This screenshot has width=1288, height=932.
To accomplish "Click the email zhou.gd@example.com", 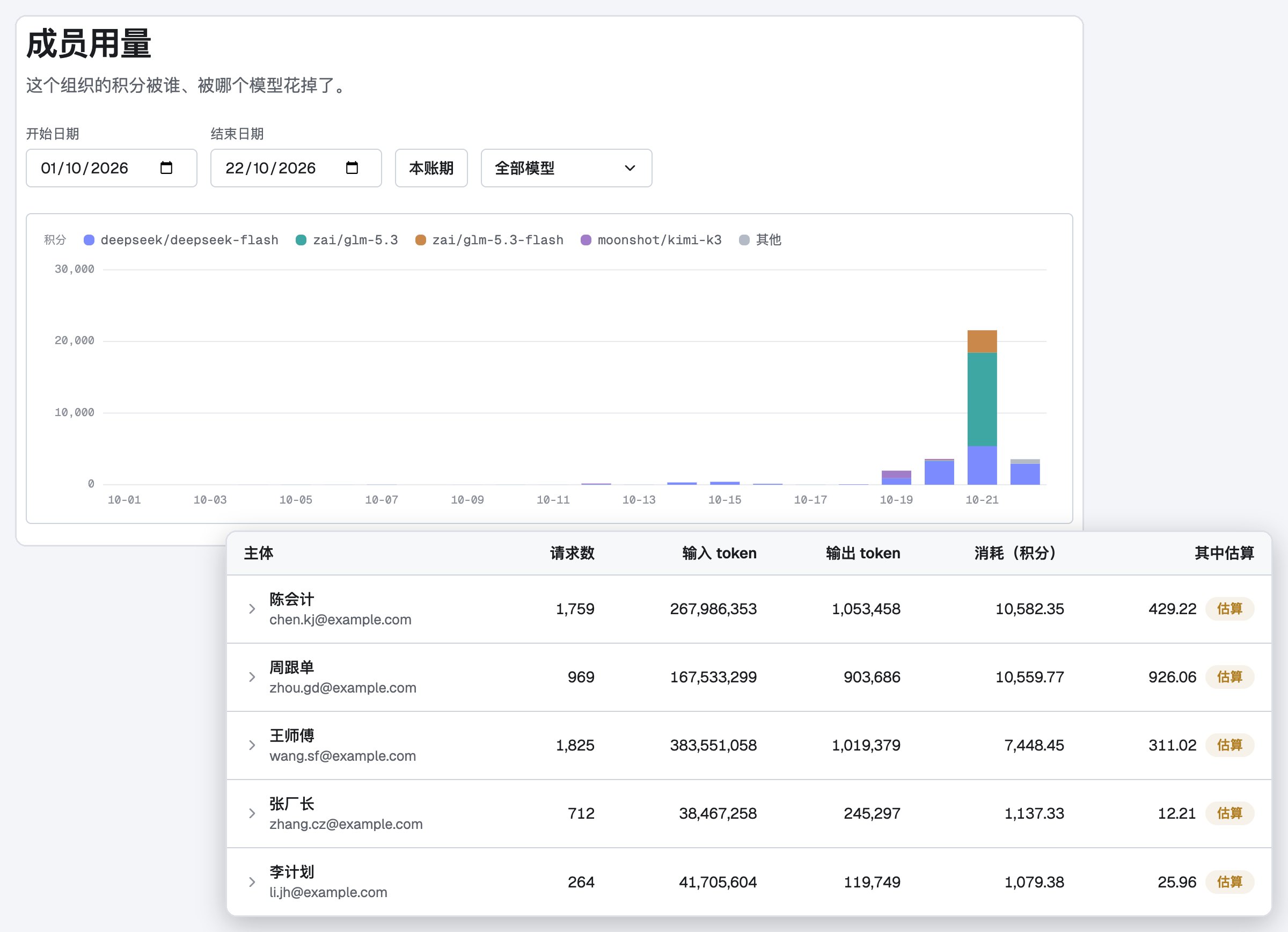I will (x=343, y=688).
